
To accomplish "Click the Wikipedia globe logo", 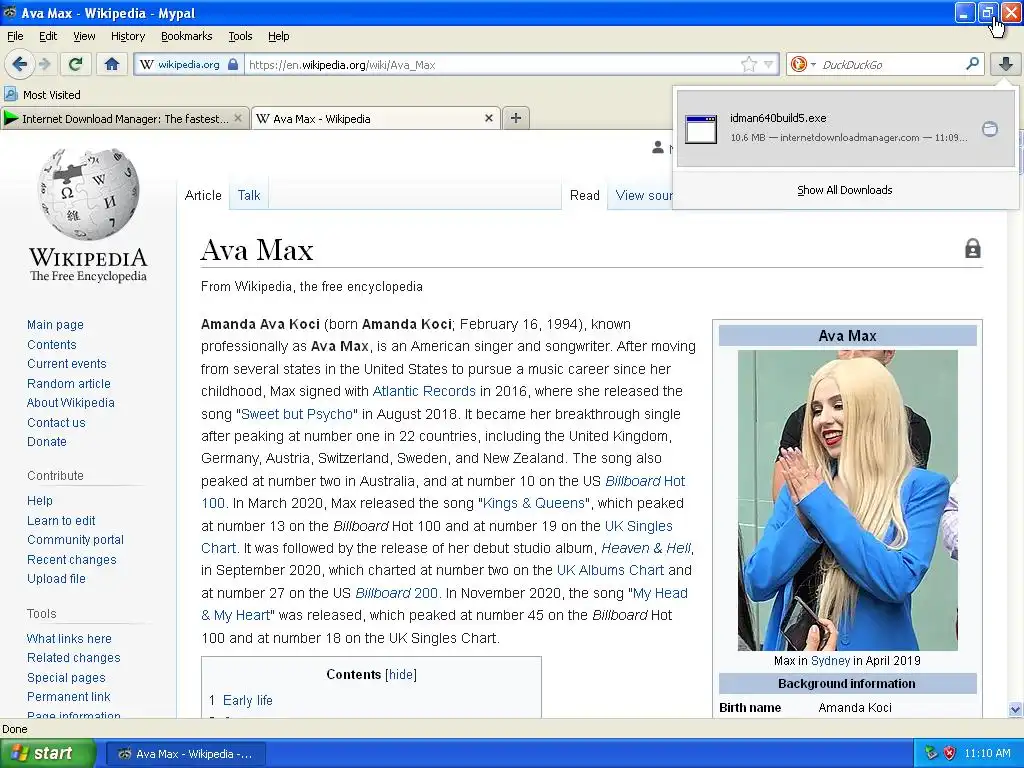I will [x=88, y=216].
